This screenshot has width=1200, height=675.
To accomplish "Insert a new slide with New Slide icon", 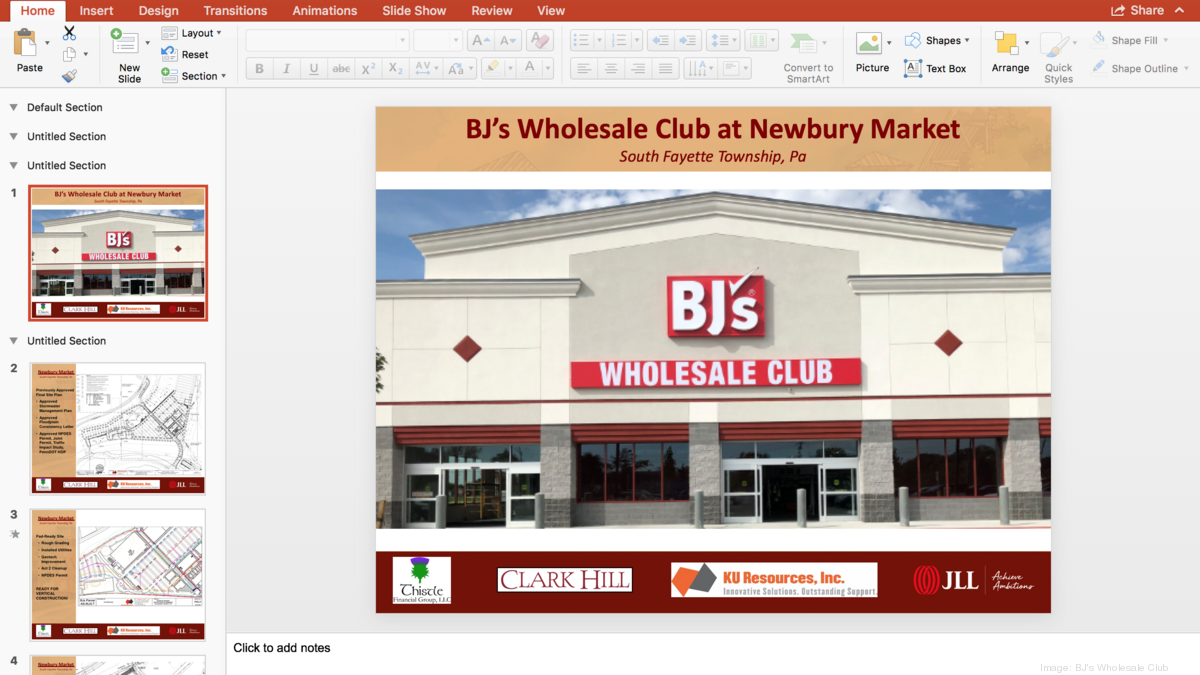I will point(126,44).
